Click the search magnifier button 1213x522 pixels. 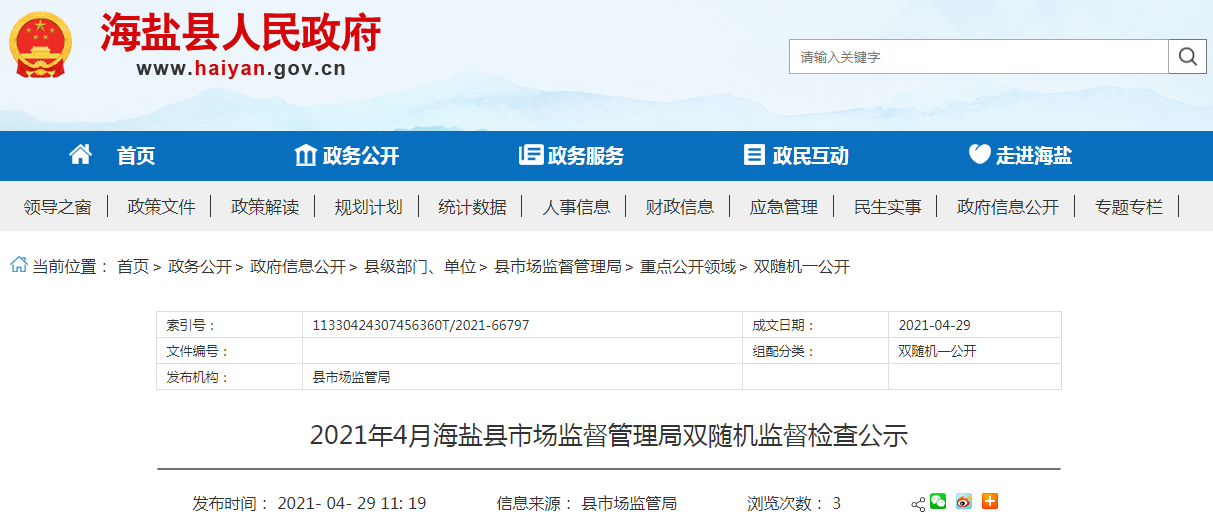click(1187, 57)
